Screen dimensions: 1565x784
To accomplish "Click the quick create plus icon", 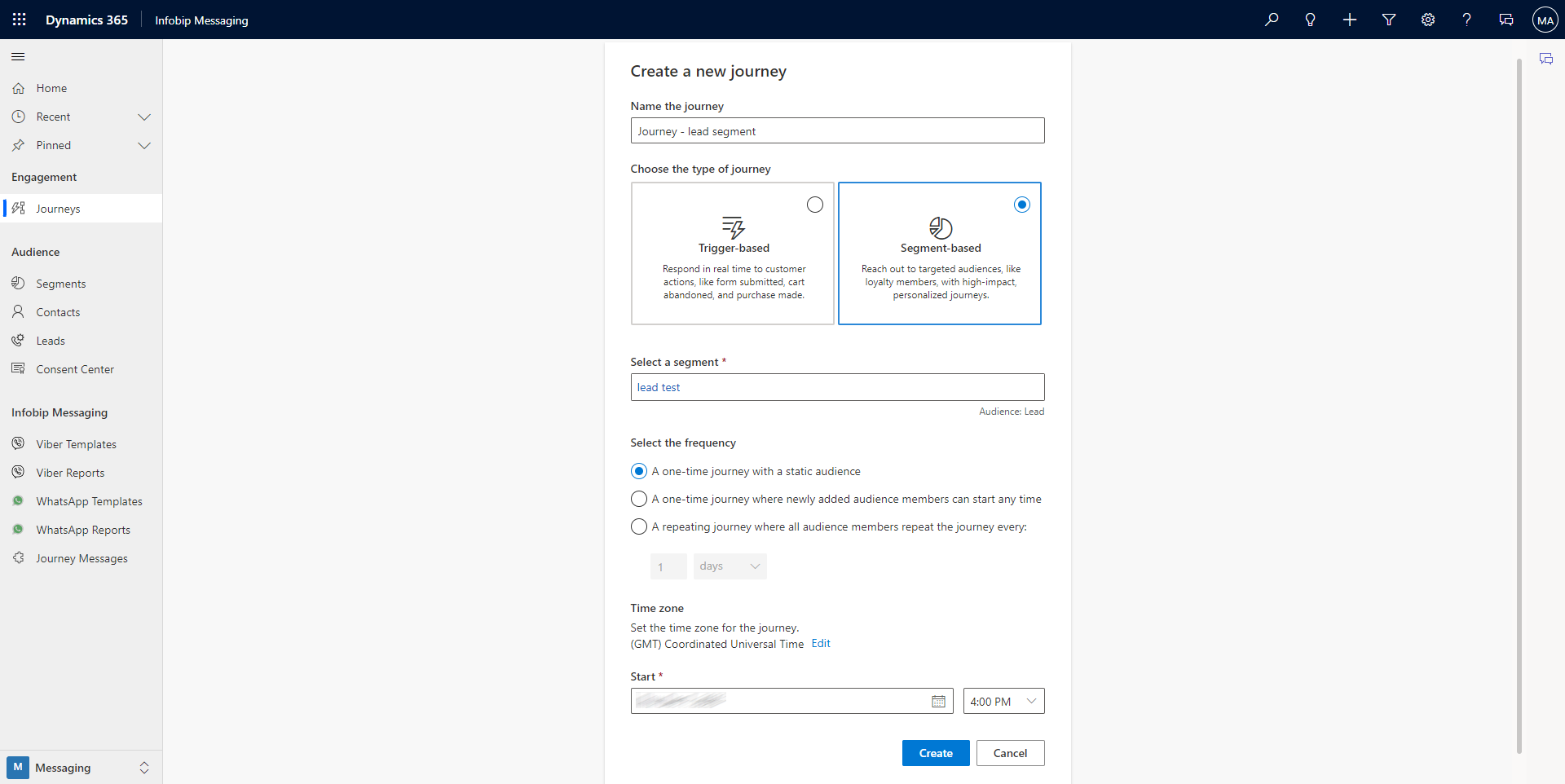I will point(1349,20).
